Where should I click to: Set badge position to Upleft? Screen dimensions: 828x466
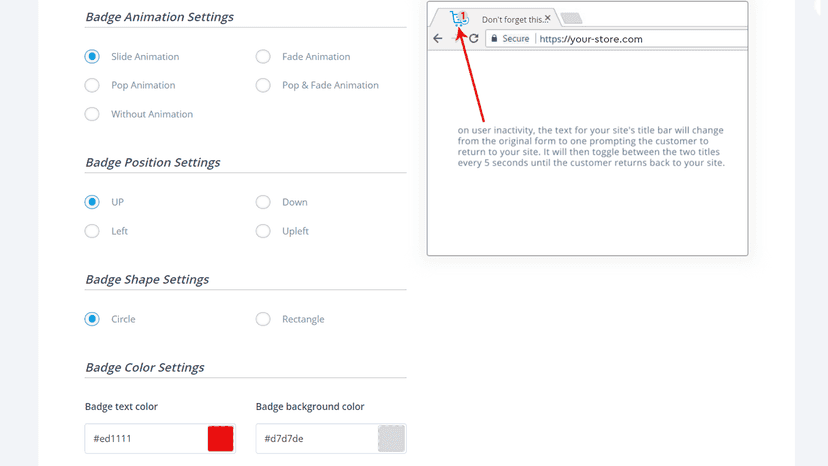point(263,231)
